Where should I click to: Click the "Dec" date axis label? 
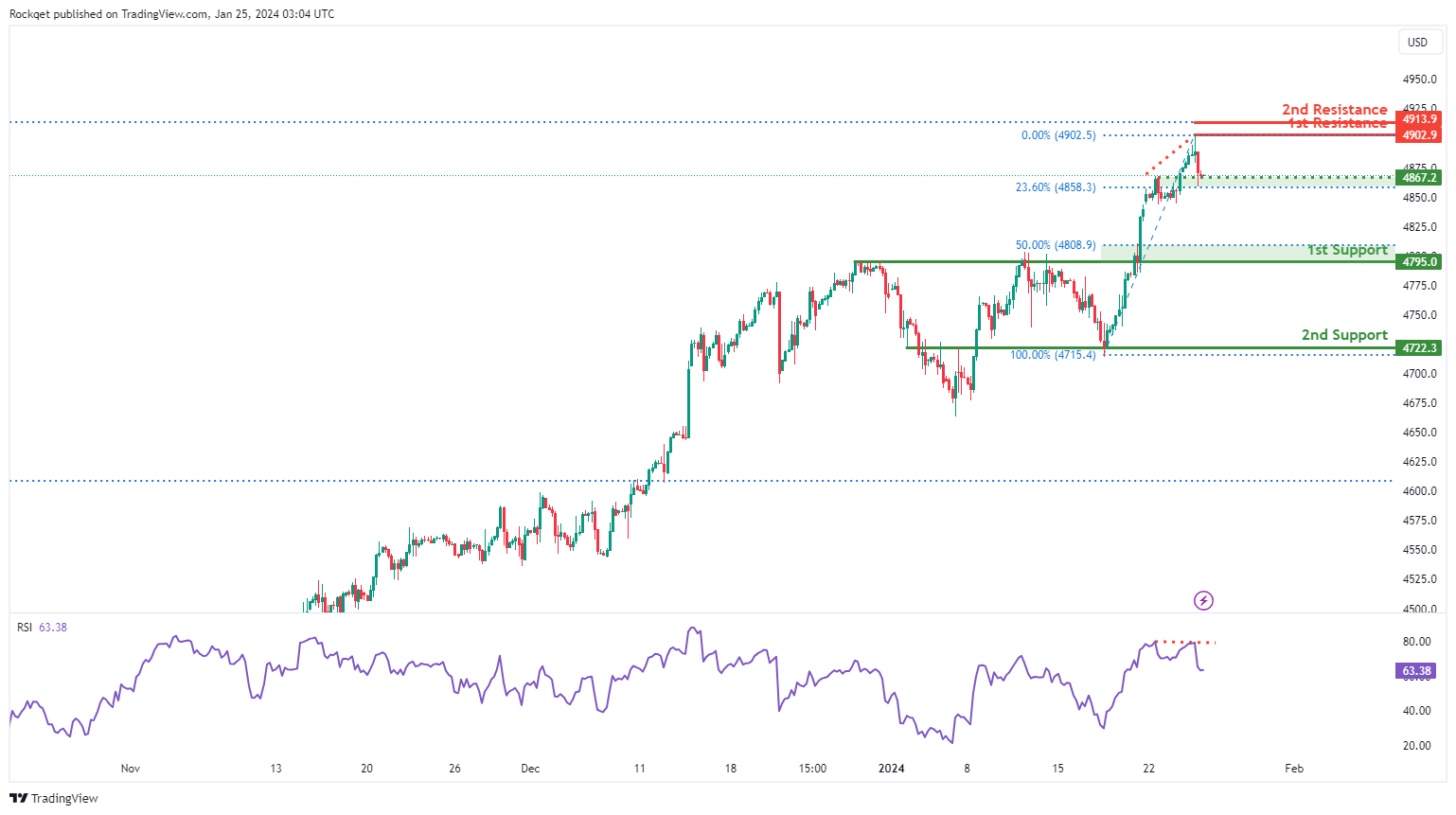click(x=530, y=769)
